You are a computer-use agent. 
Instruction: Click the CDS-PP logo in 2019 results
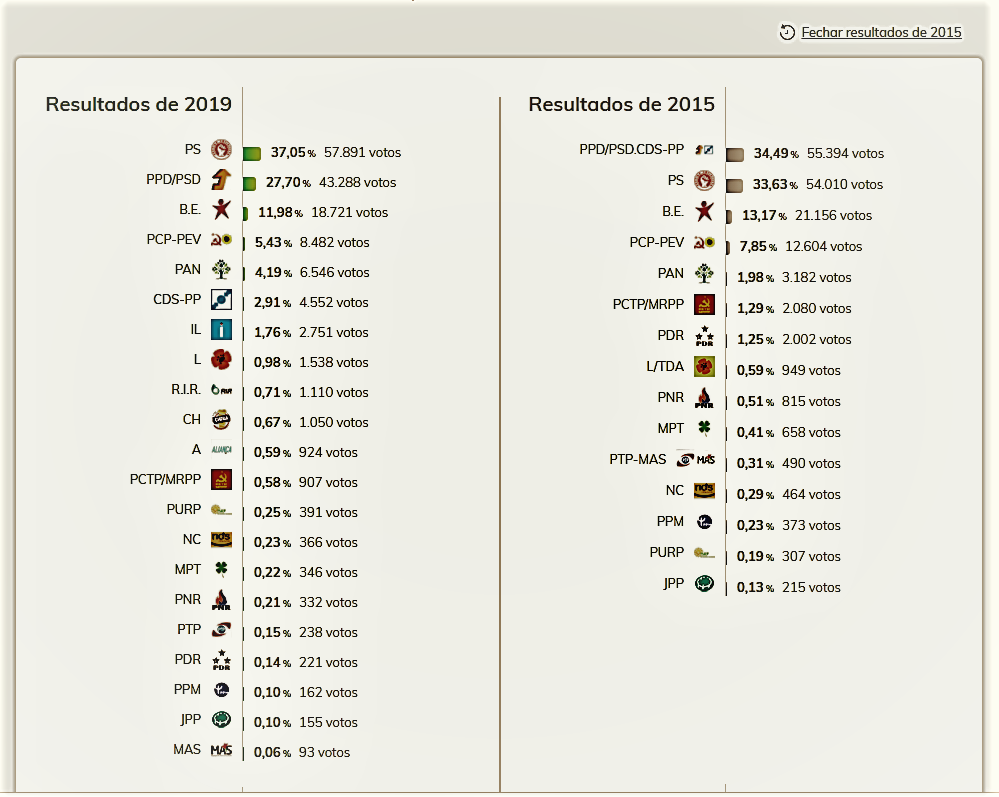(221, 301)
